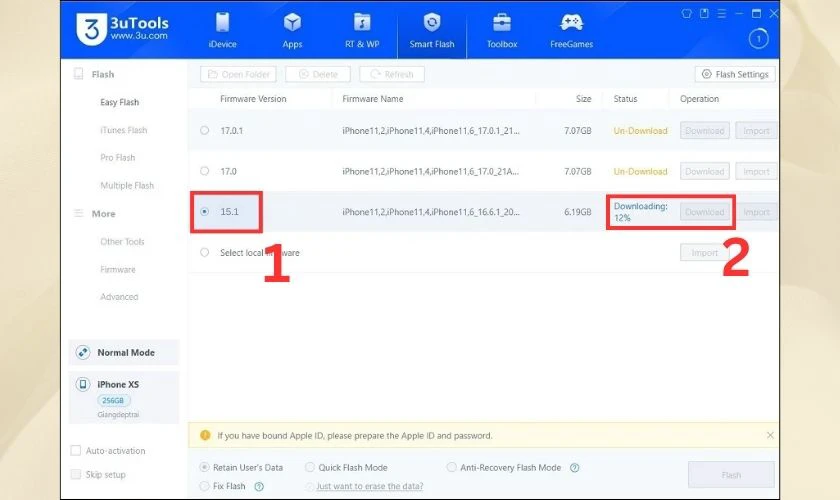840x500 pixels.
Task: Dismiss the Apple ID warning banner
Action: point(770,436)
